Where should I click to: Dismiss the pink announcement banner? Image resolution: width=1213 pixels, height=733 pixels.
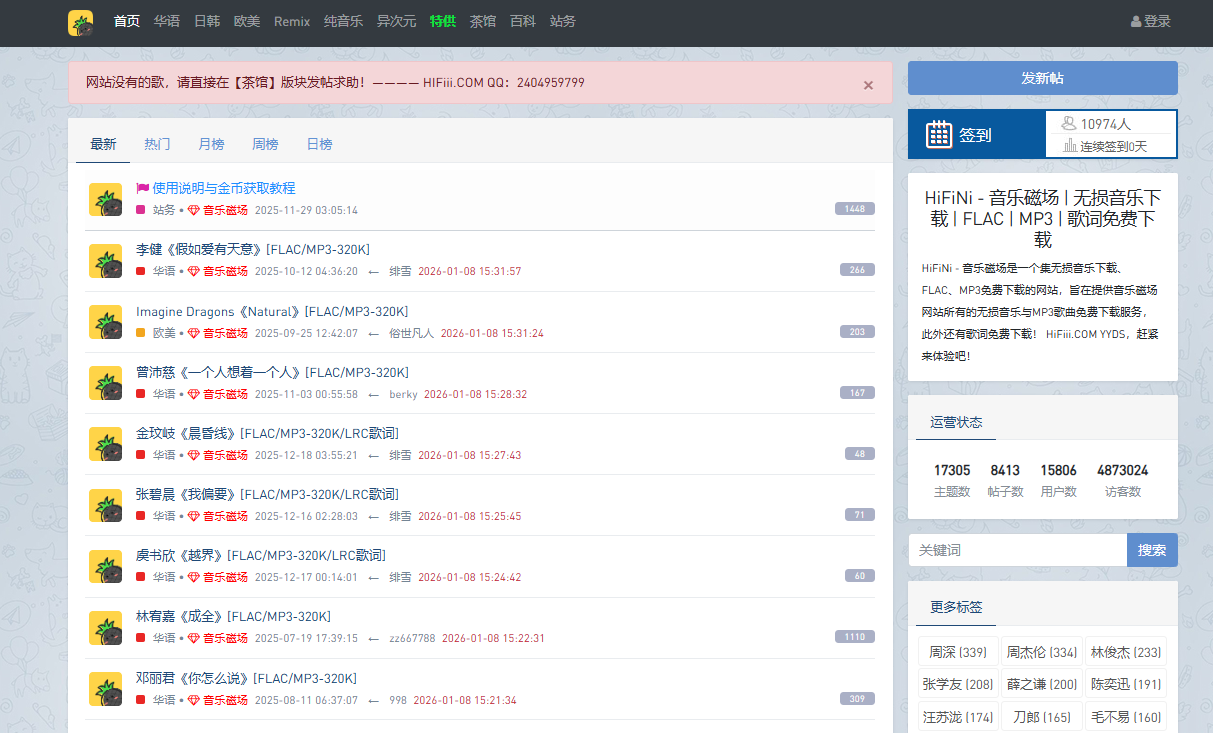click(x=868, y=85)
